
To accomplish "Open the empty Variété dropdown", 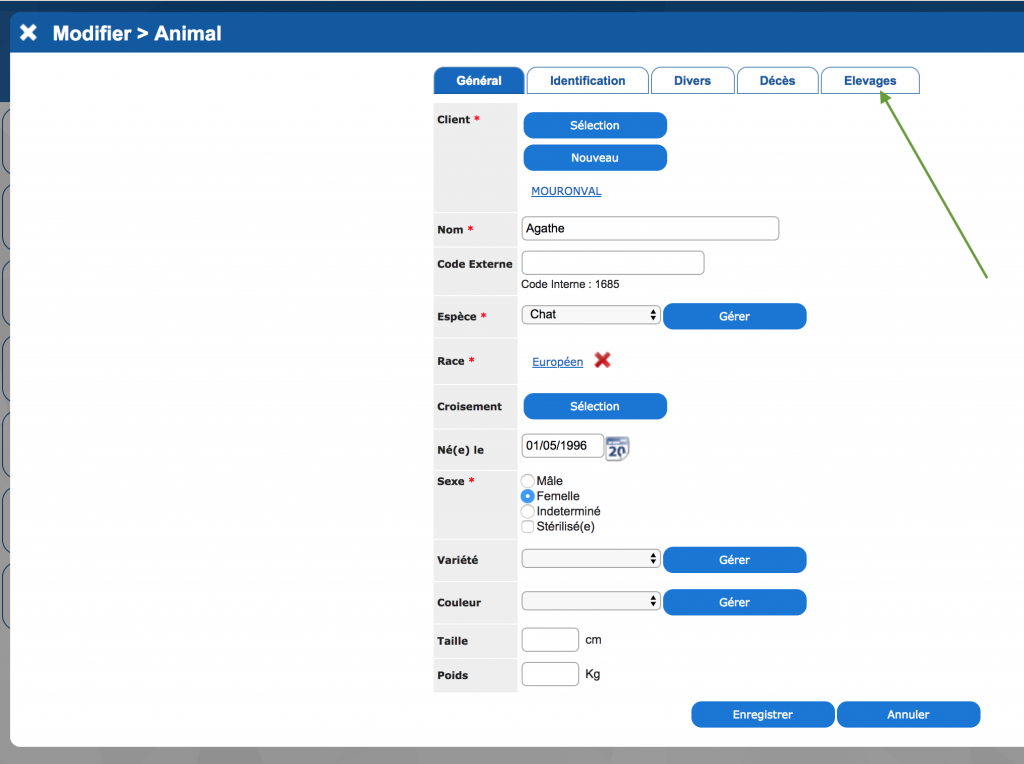I will [x=588, y=558].
